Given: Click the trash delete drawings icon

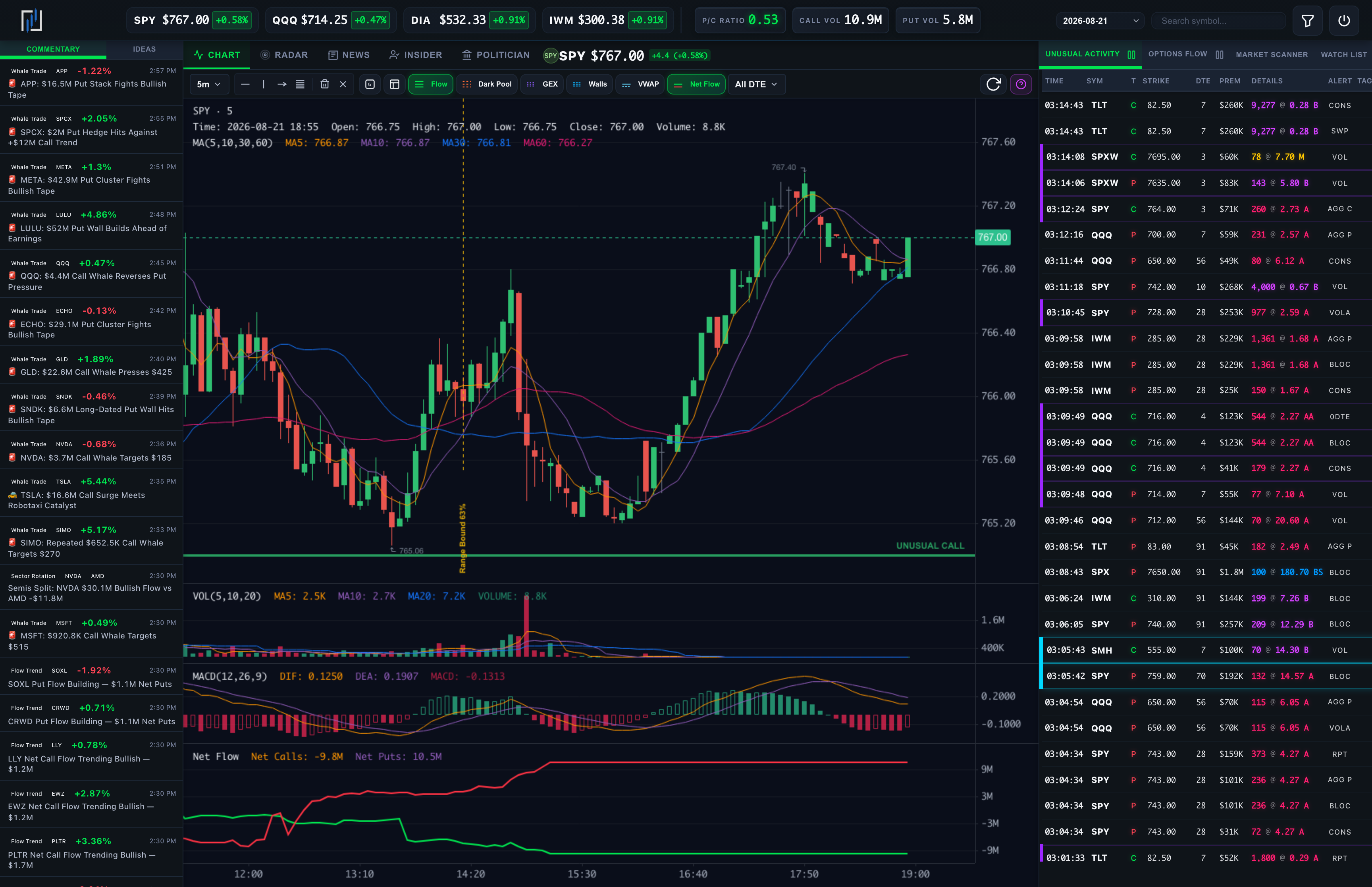Looking at the screenshot, I should 325,84.
